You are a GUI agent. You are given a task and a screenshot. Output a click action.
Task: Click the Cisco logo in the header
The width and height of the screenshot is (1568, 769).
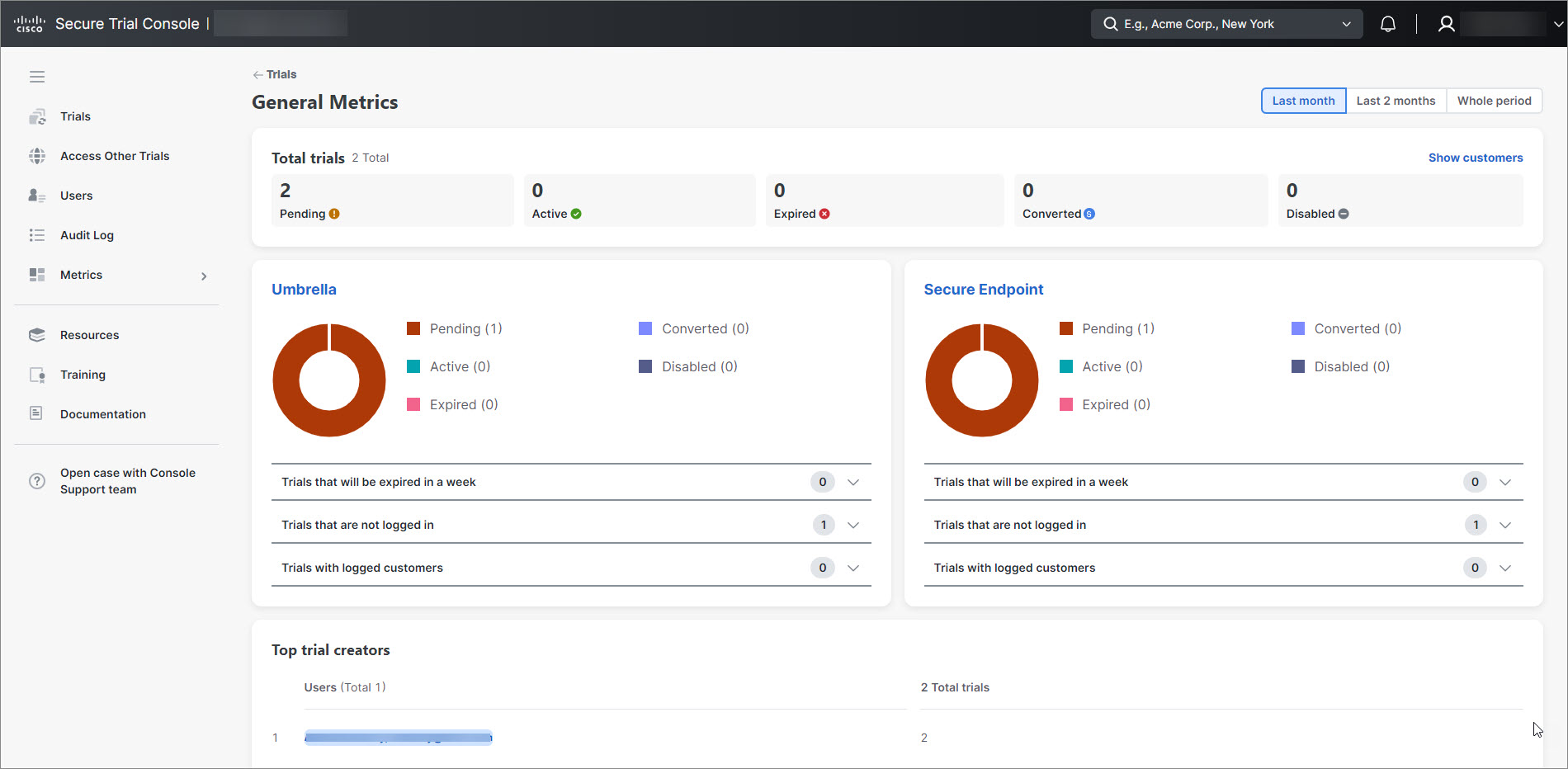pos(30,24)
